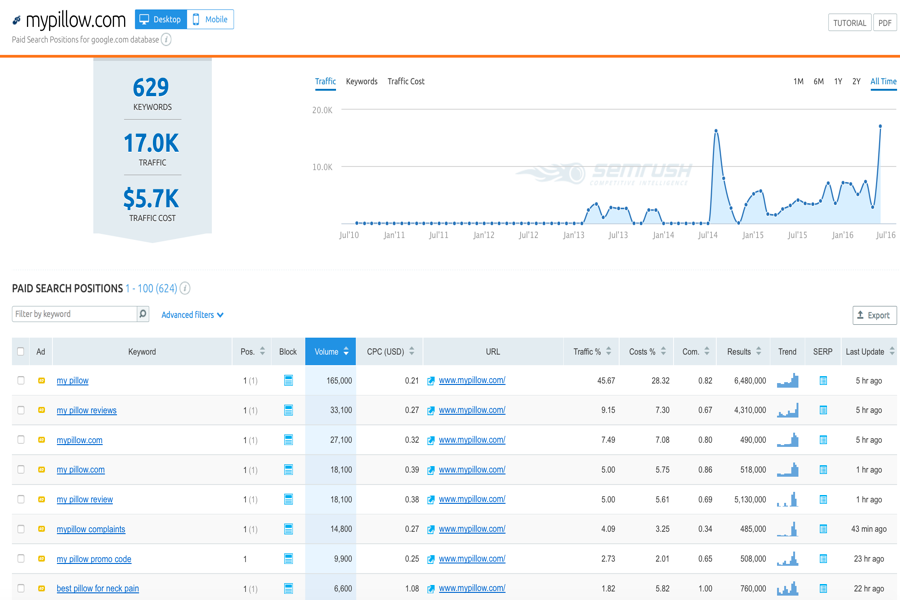Click the mypillow.com domain title

(x=76, y=21)
